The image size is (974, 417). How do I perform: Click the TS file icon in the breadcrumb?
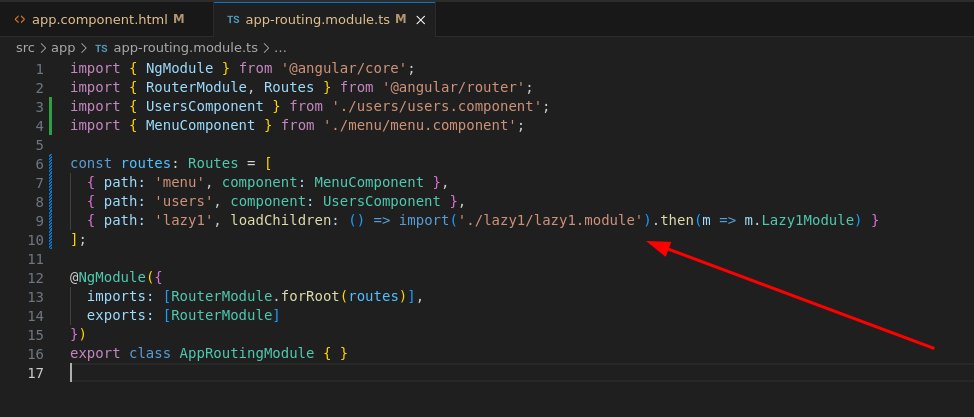(x=101, y=47)
